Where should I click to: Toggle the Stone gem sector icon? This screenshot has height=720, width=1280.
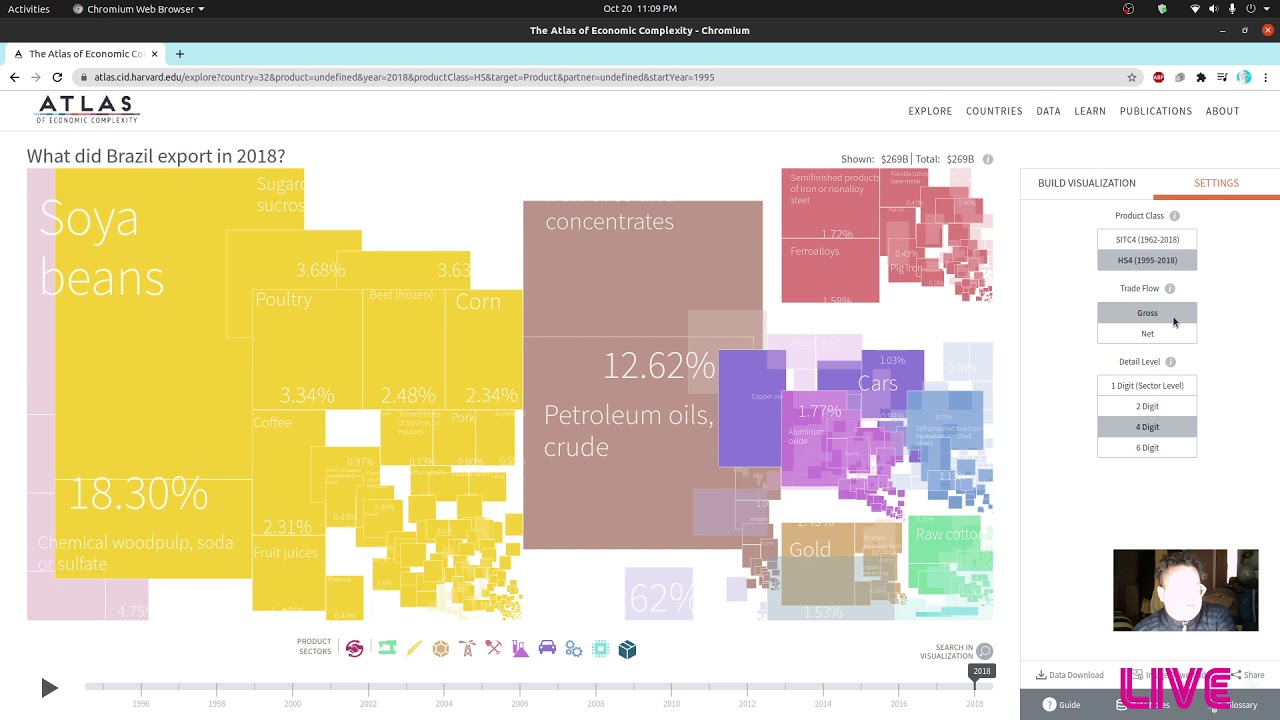point(441,649)
